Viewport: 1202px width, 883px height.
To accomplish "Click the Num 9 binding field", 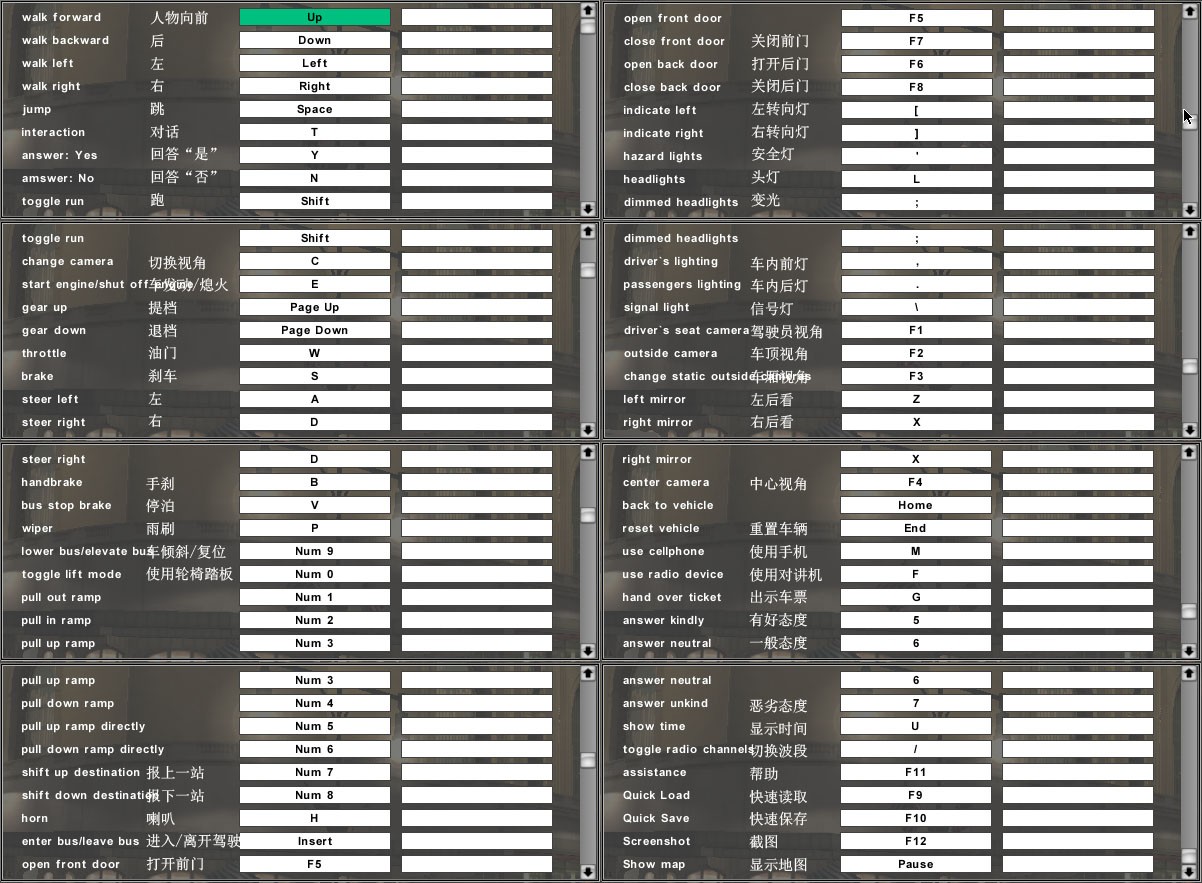I will point(315,551).
